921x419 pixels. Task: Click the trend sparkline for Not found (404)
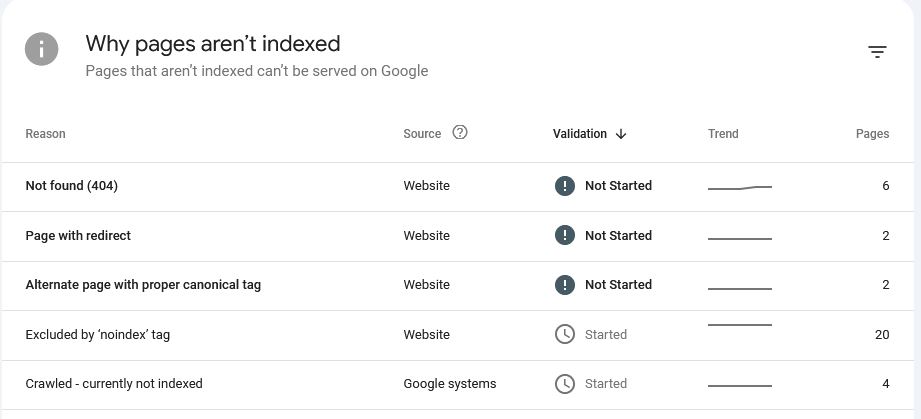tap(740, 187)
